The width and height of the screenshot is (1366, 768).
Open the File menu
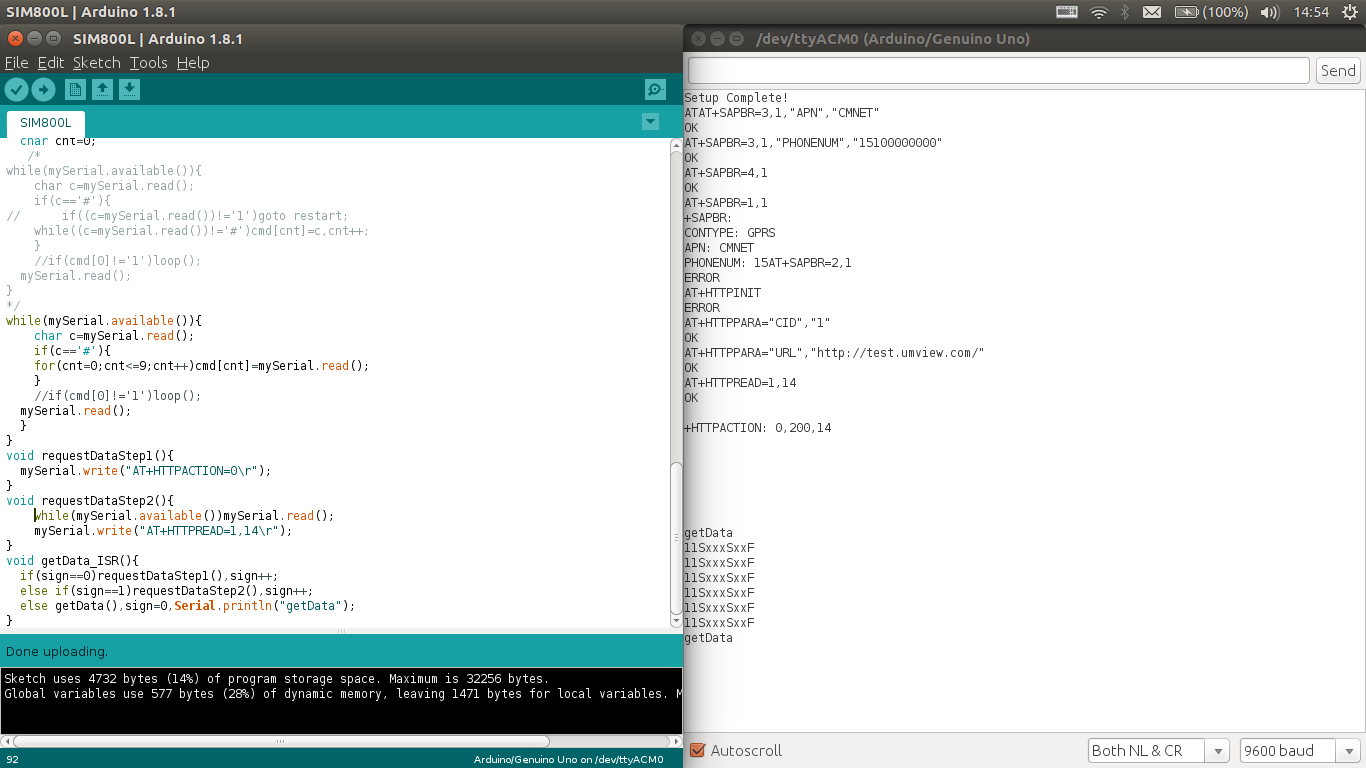(x=17, y=62)
